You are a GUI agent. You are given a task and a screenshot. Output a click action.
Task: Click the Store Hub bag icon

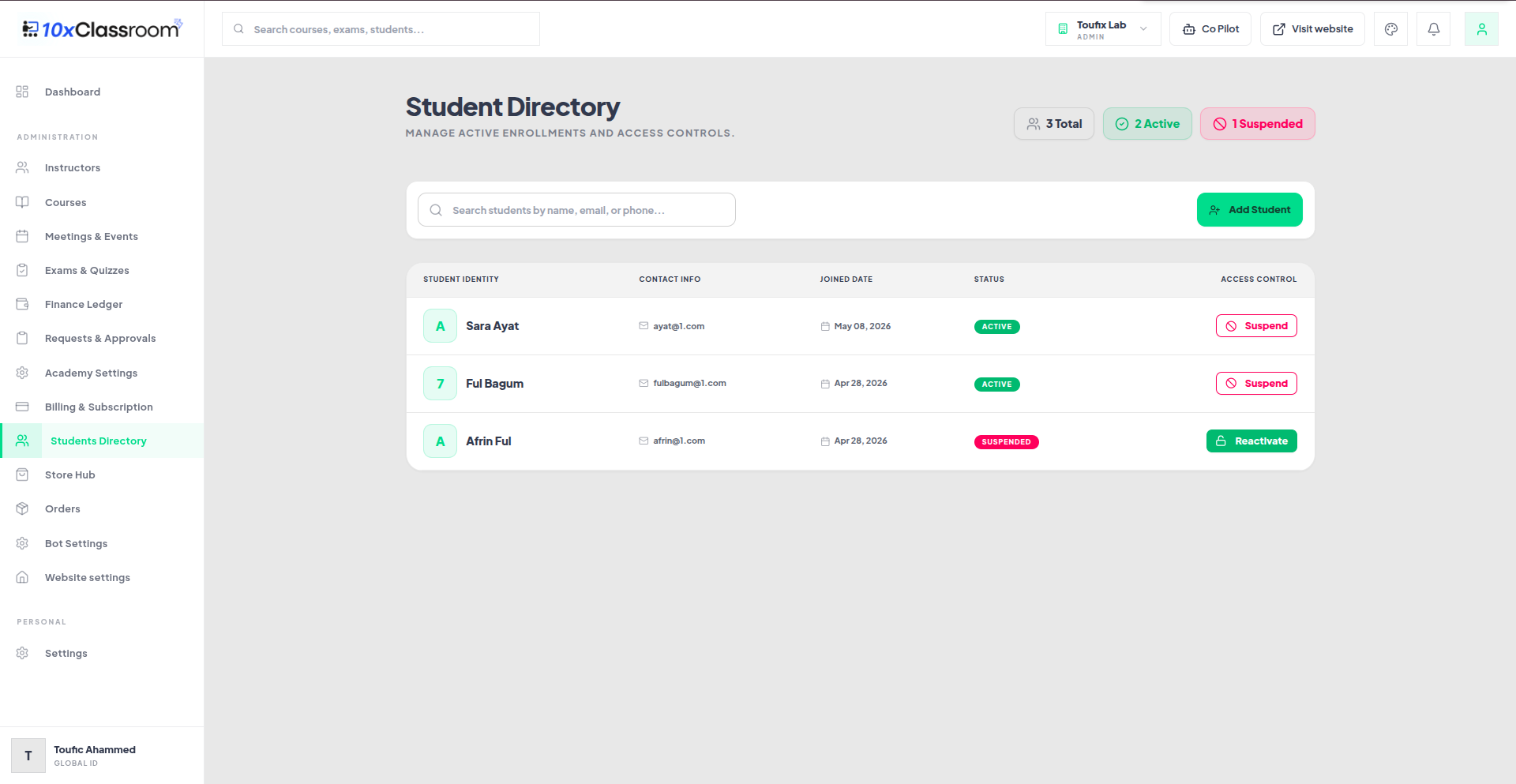pyautogui.click(x=22, y=475)
